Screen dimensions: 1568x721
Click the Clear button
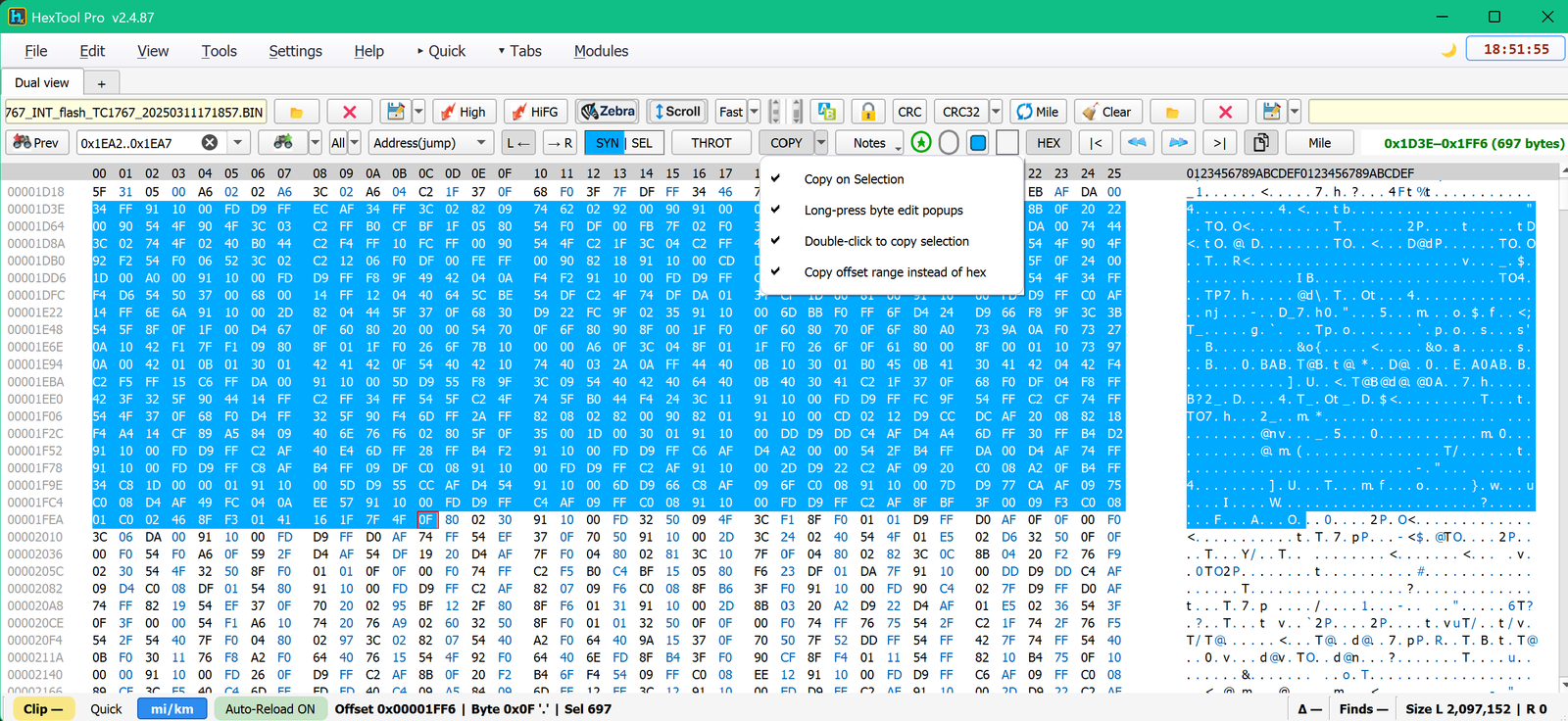pyautogui.click(x=1106, y=112)
